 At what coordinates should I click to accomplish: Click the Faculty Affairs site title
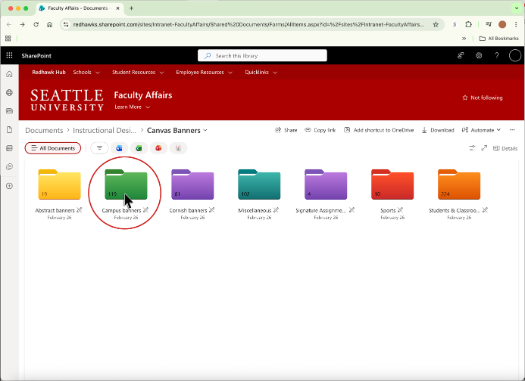tap(143, 95)
